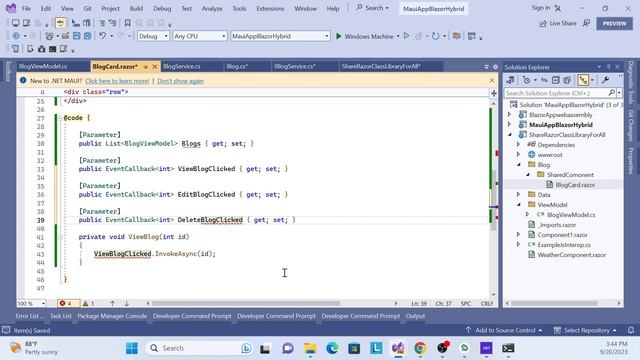
Task: Click Start Without Debugging outline play icon
Action: 407,36
